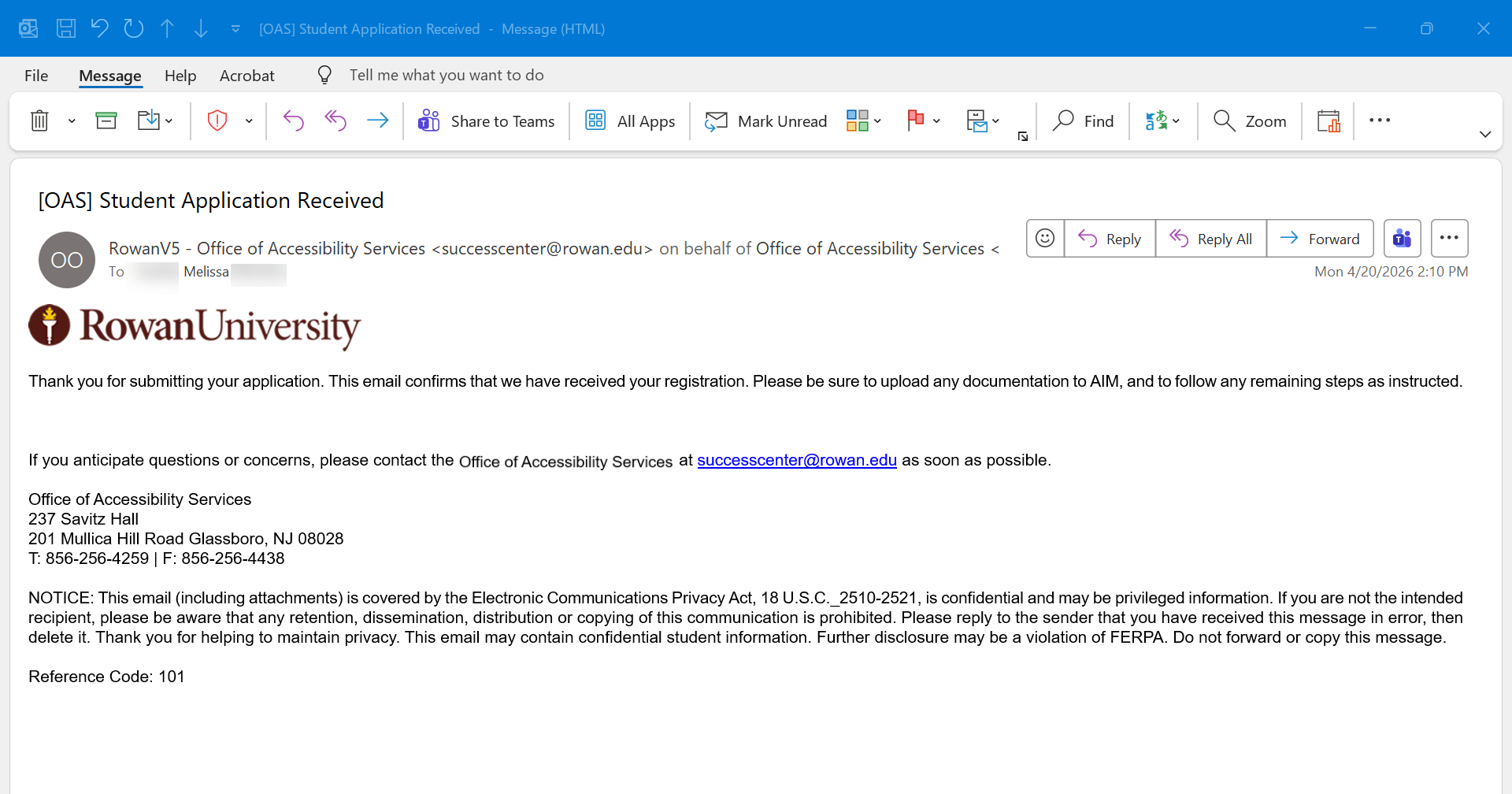Viewport: 1512px width, 794px height.
Task: Click the ribbon Reply All icon
Action: click(x=335, y=121)
